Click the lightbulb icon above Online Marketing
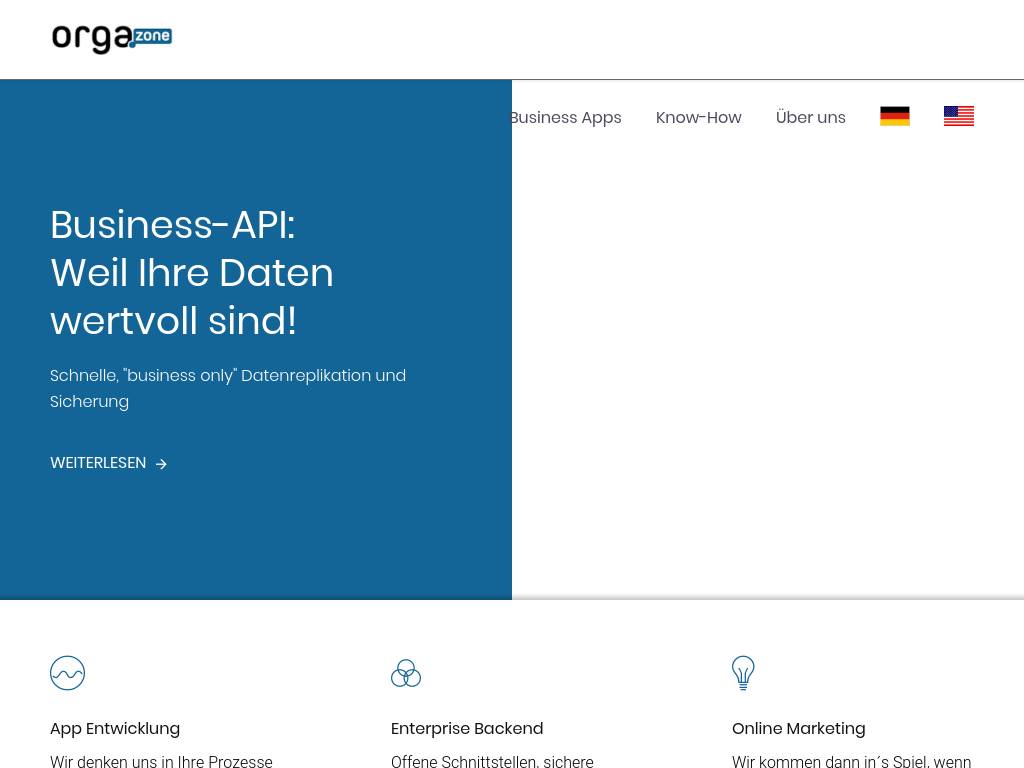 pyautogui.click(x=743, y=673)
